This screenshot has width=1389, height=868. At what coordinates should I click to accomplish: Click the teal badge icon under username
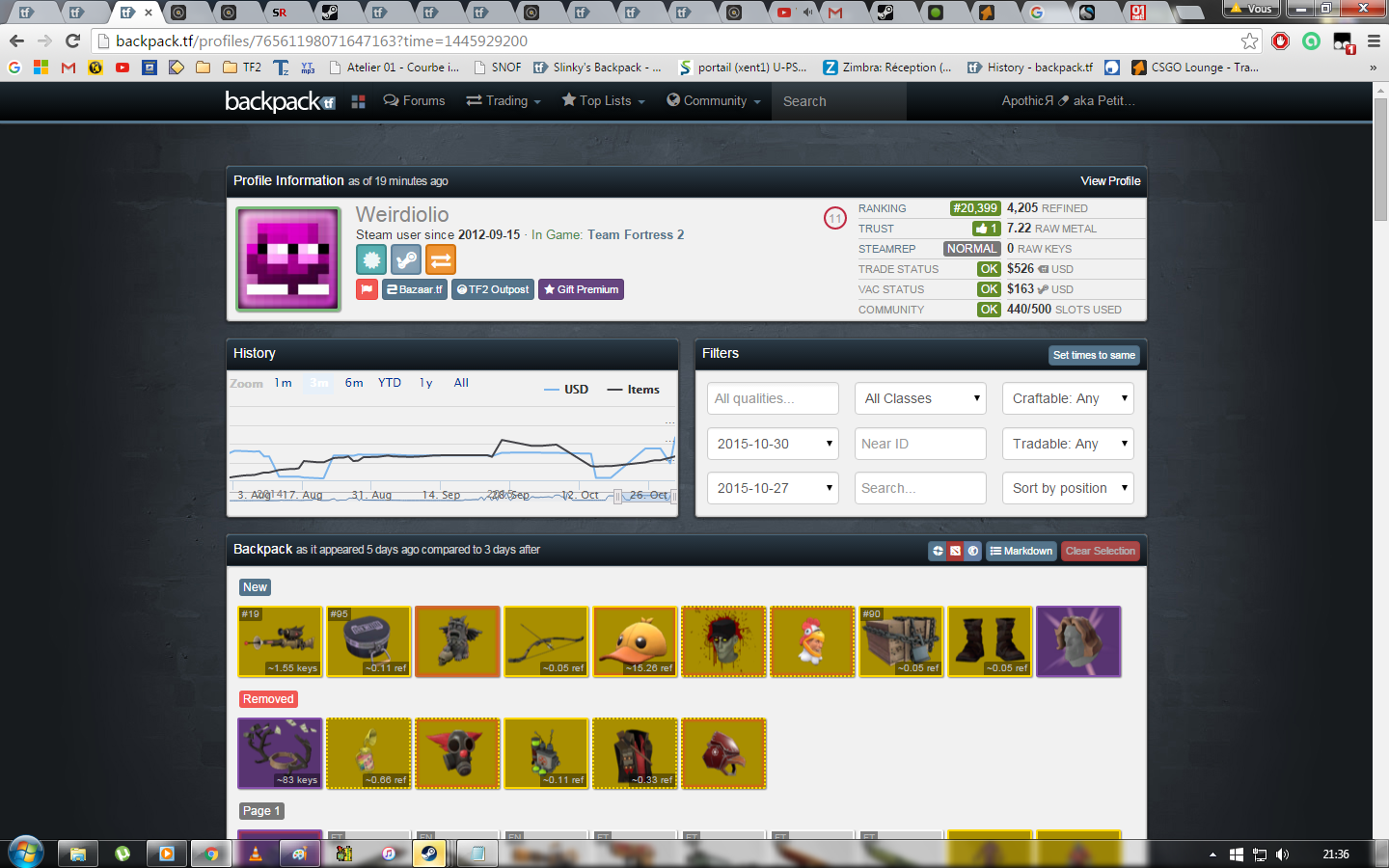(x=371, y=259)
